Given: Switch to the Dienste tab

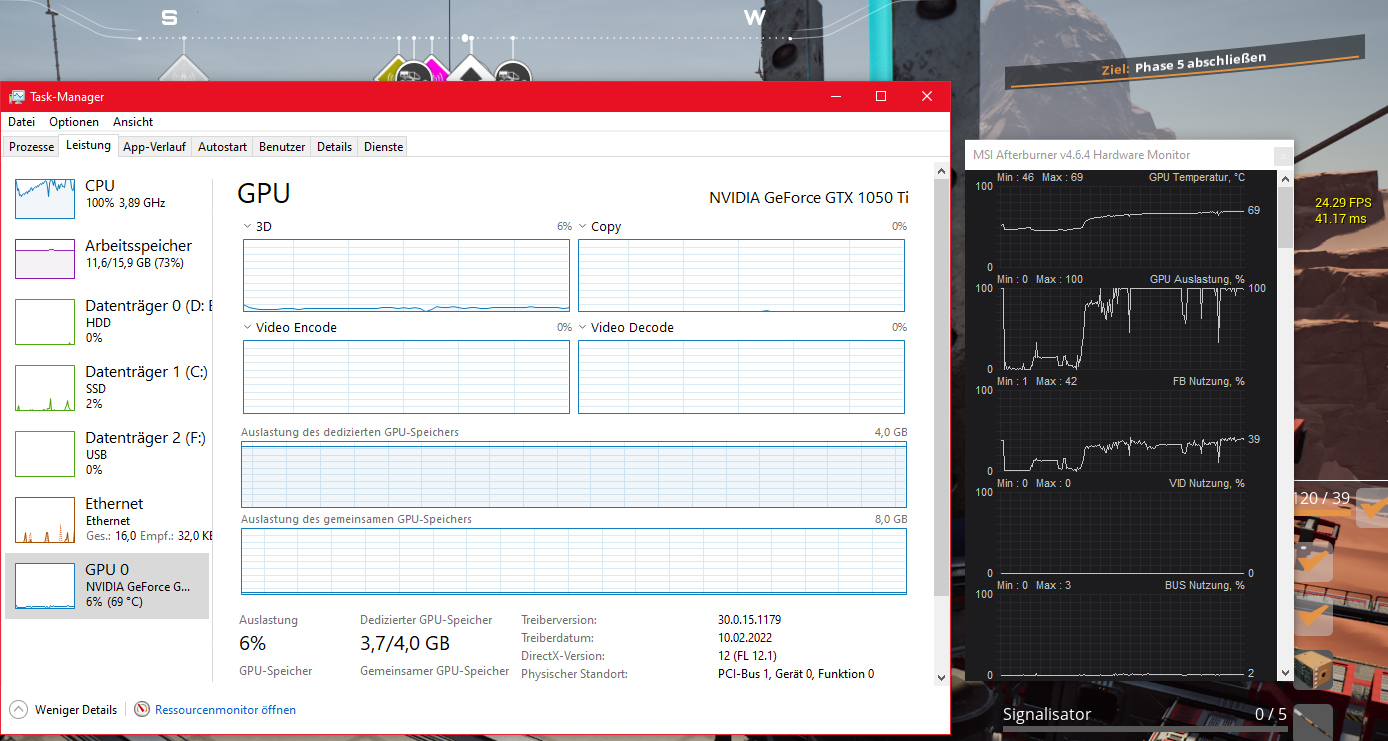Looking at the screenshot, I should (382, 146).
